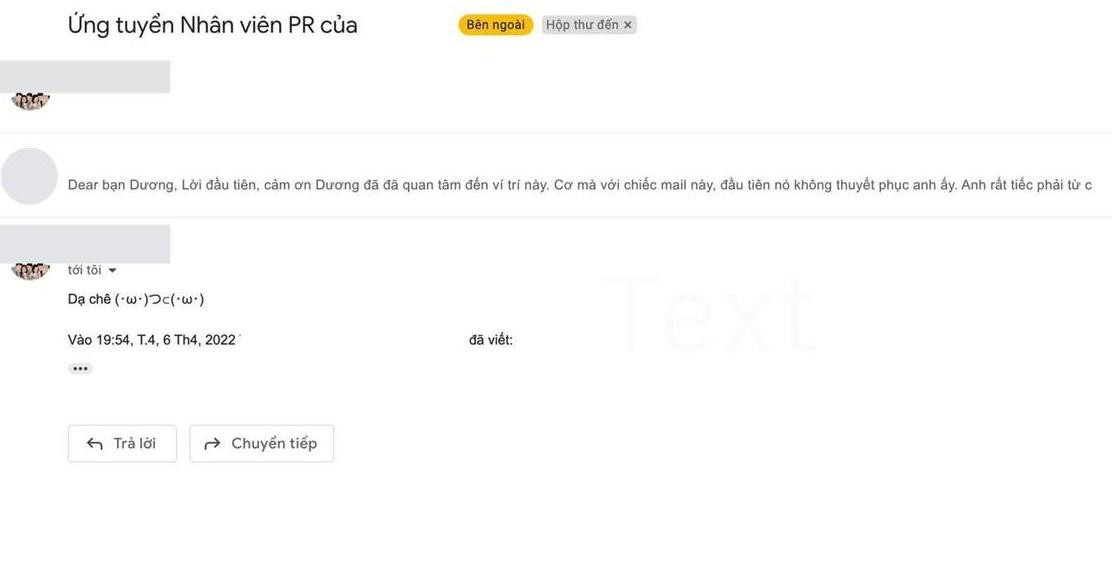Viewport: 1112px width, 579px height.
Task: Click the "Dạ chê" message body text
Action: 135,298
